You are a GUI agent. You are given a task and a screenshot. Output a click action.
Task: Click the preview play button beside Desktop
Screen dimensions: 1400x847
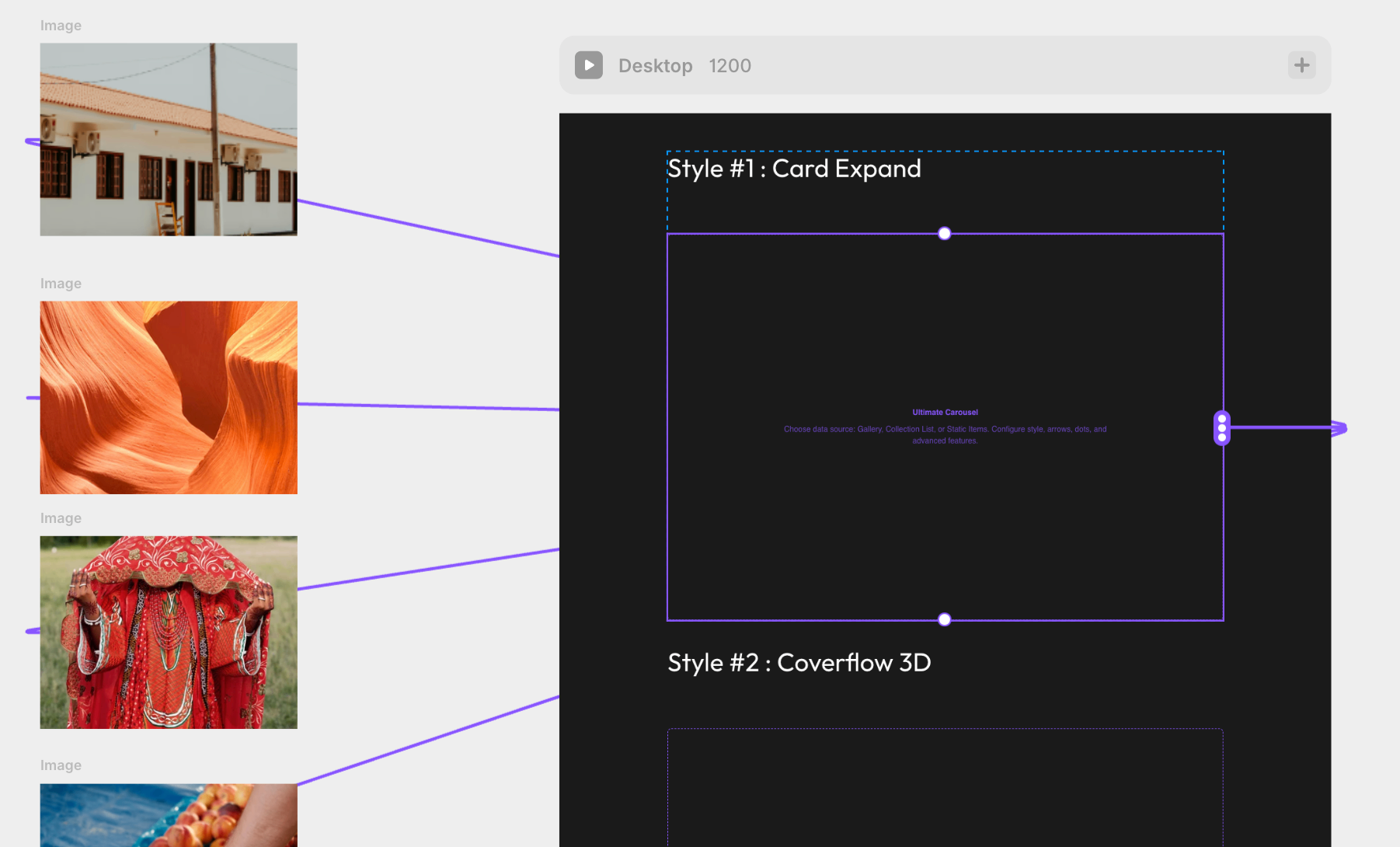(x=588, y=65)
